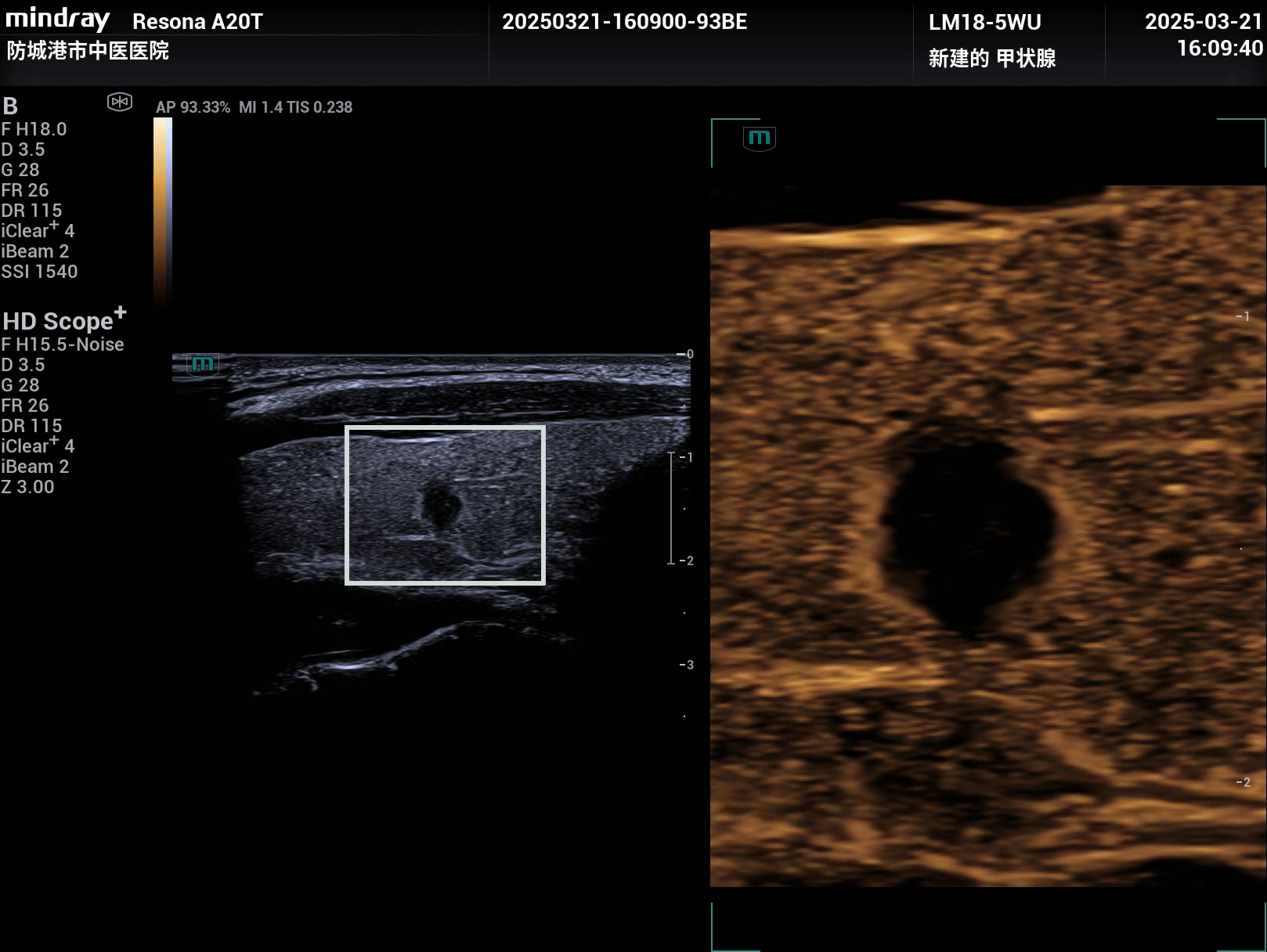Viewport: 1267px width, 952px height.
Task: Click the F H18.0 frequency parameter
Action: pos(34,129)
